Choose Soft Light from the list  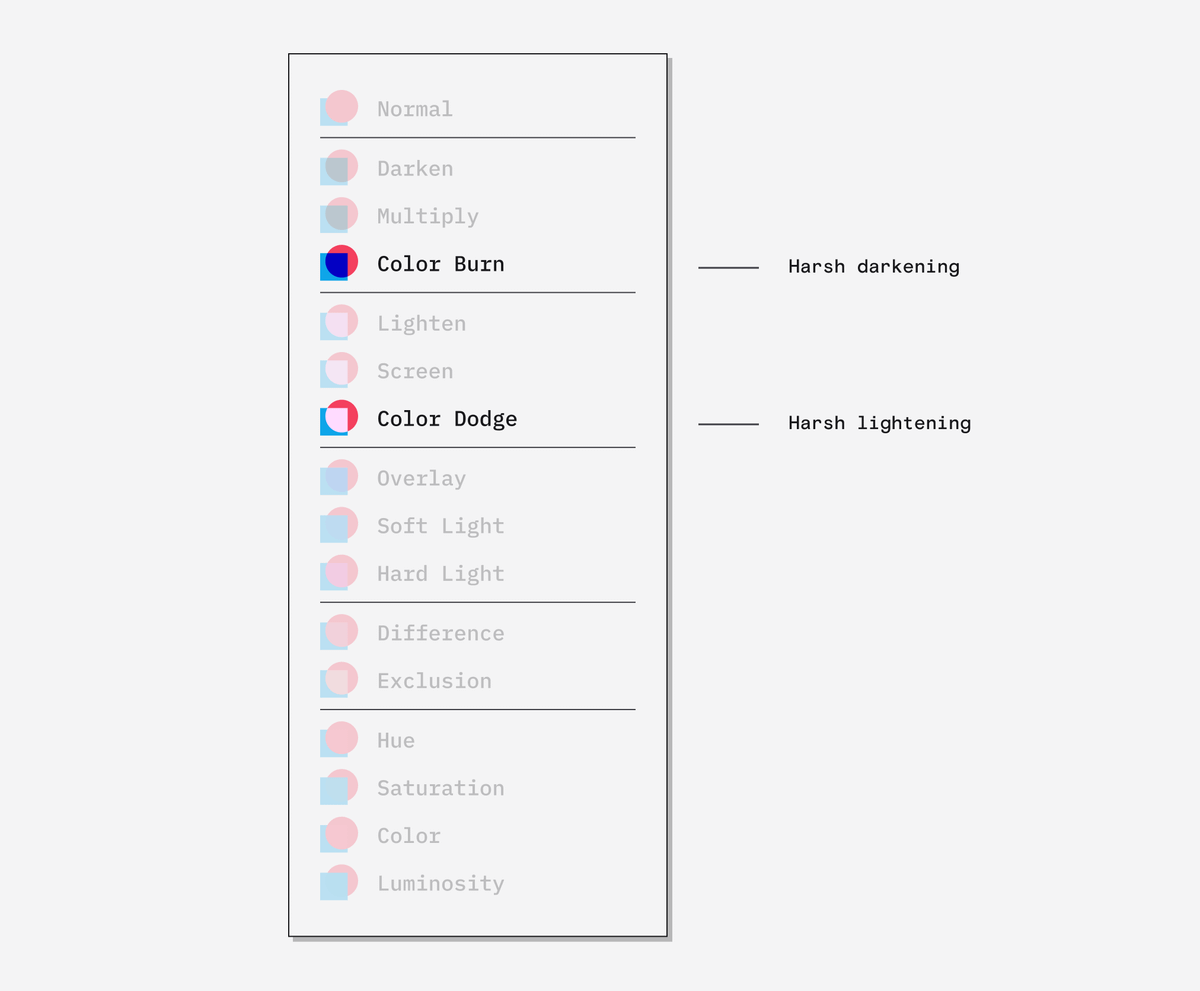tap(440, 526)
